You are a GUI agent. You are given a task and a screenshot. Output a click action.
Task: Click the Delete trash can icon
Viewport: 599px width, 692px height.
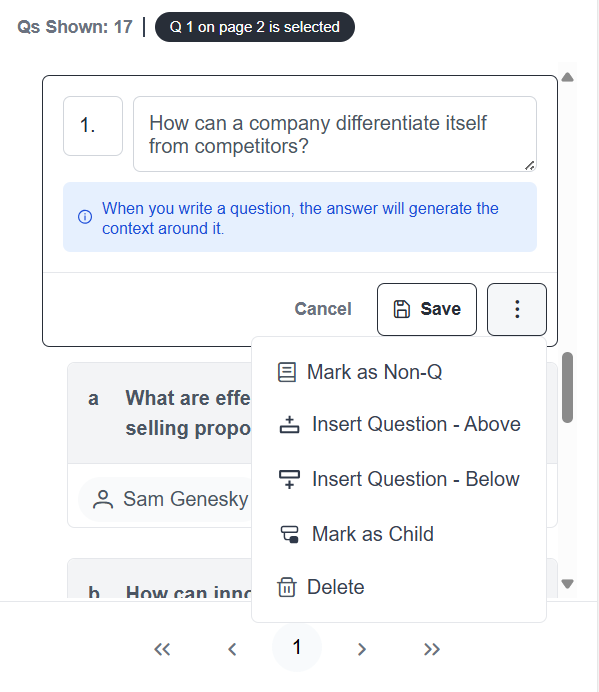click(286, 587)
